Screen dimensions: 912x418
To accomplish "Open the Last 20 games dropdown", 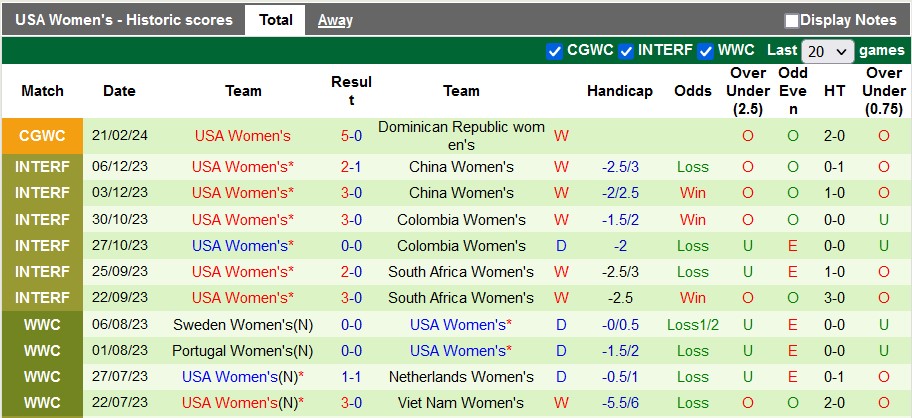I will coord(827,51).
